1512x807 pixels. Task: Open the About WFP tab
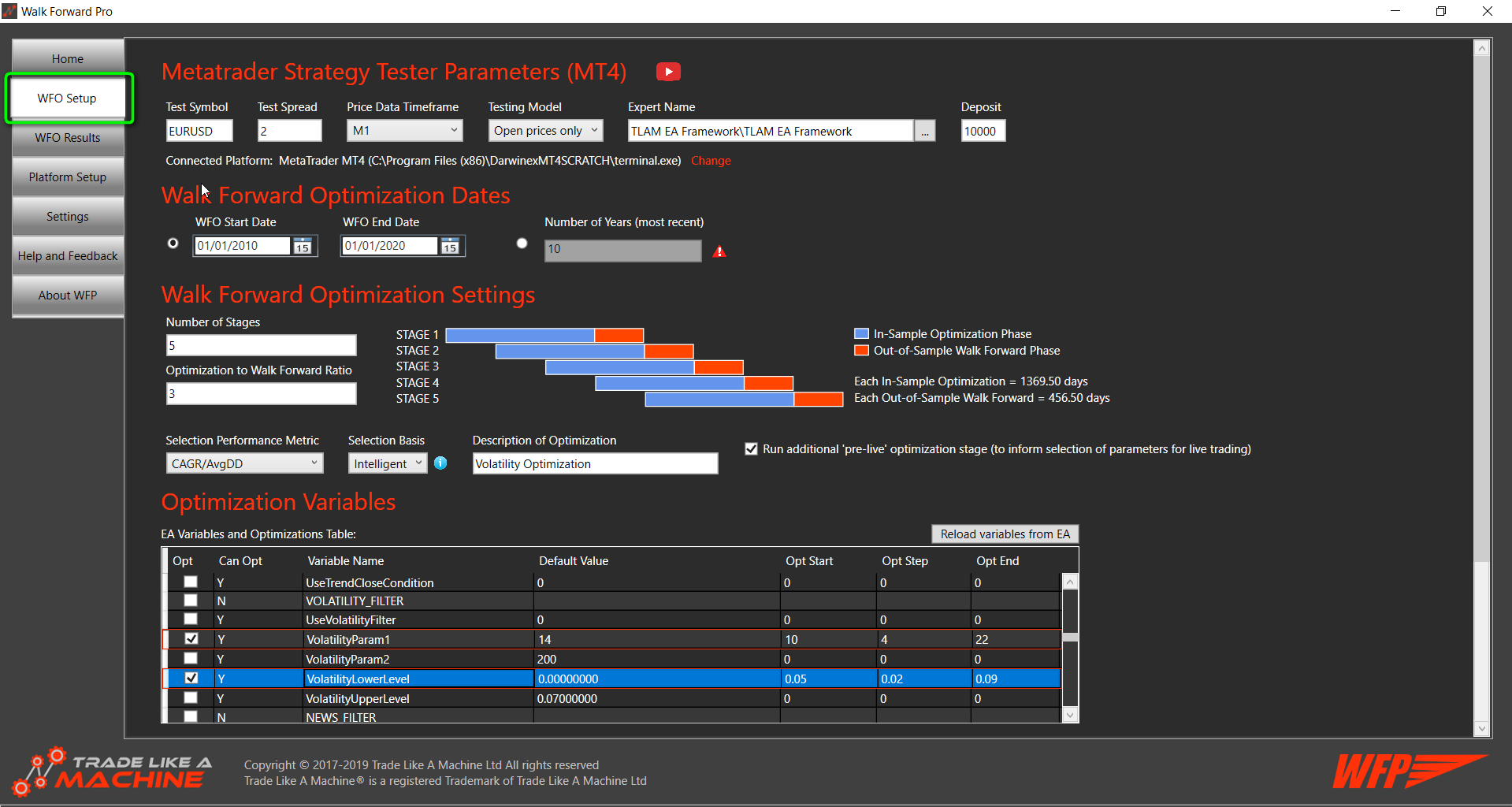(x=68, y=296)
